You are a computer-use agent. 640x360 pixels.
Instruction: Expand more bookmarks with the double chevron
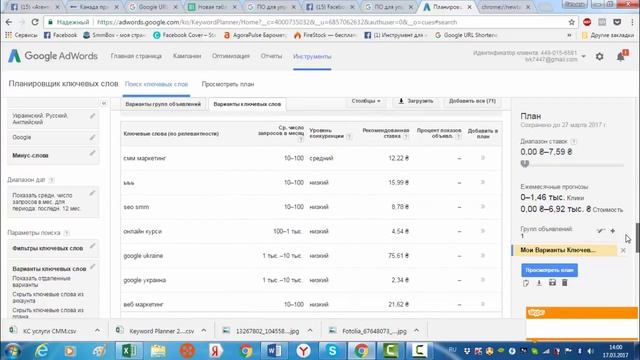pos(569,36)
